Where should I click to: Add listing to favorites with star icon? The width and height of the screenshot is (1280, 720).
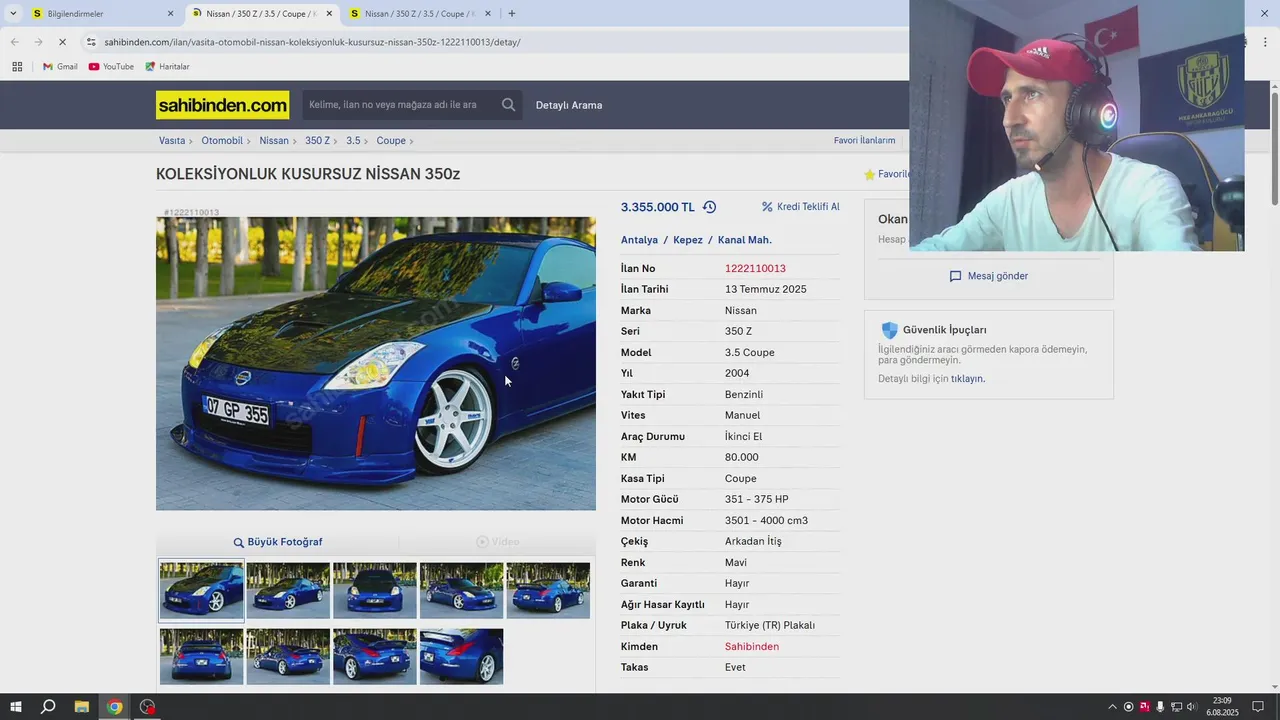(x=870, y=174)
